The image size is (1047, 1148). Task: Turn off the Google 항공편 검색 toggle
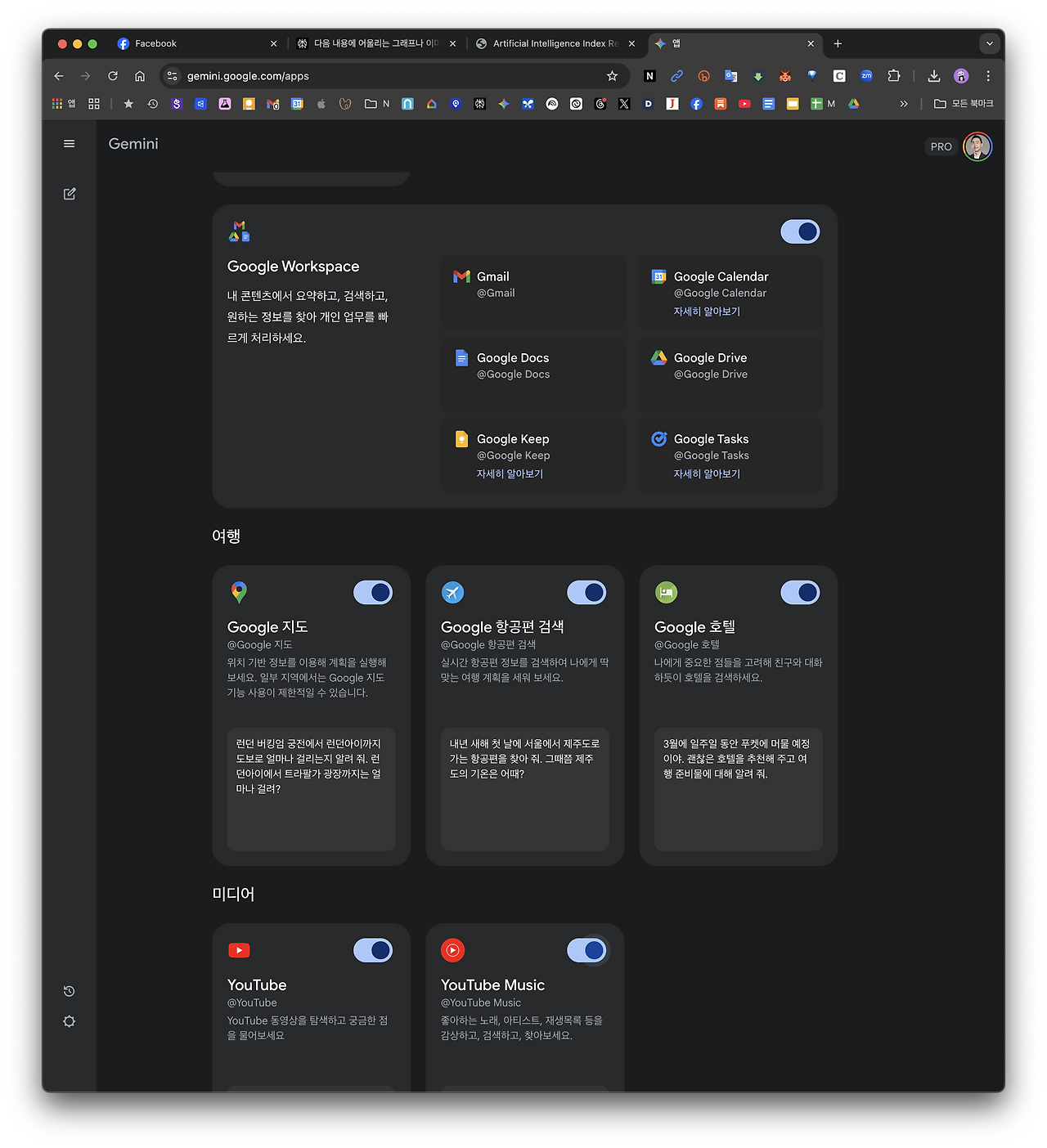click(x=586, y=593)
